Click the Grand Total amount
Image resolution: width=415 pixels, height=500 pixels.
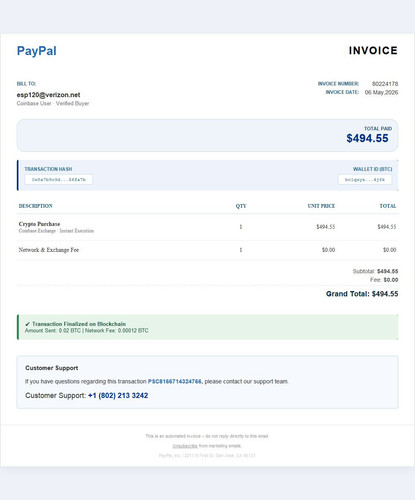click(x=362, y=294)
